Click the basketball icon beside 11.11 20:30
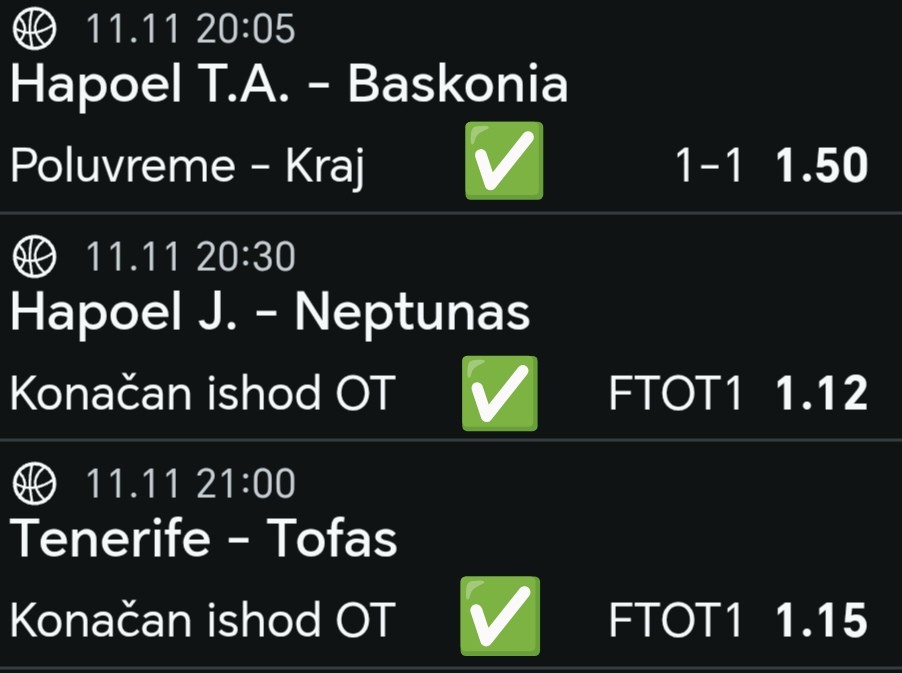The width and height of the screenshot is (902, 673). [35, 257]
